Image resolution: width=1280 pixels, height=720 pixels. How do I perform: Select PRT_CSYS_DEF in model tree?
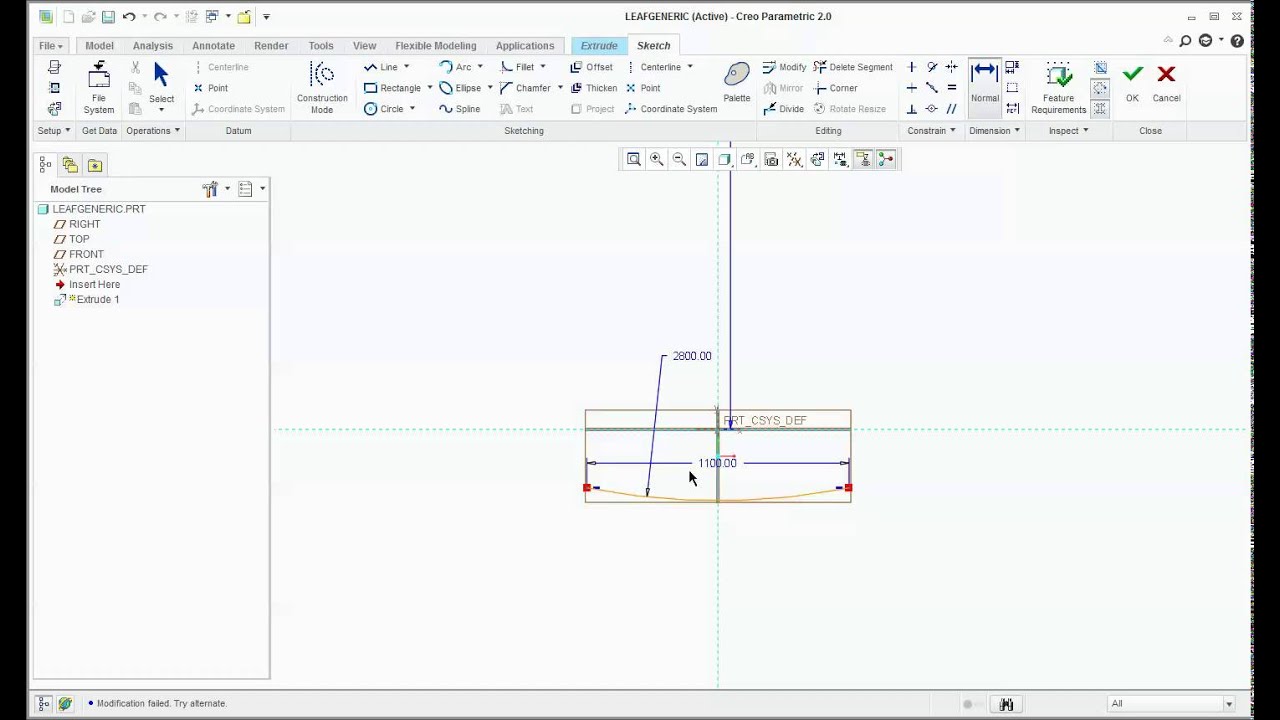pyautogui.click(x=108, y=270)
